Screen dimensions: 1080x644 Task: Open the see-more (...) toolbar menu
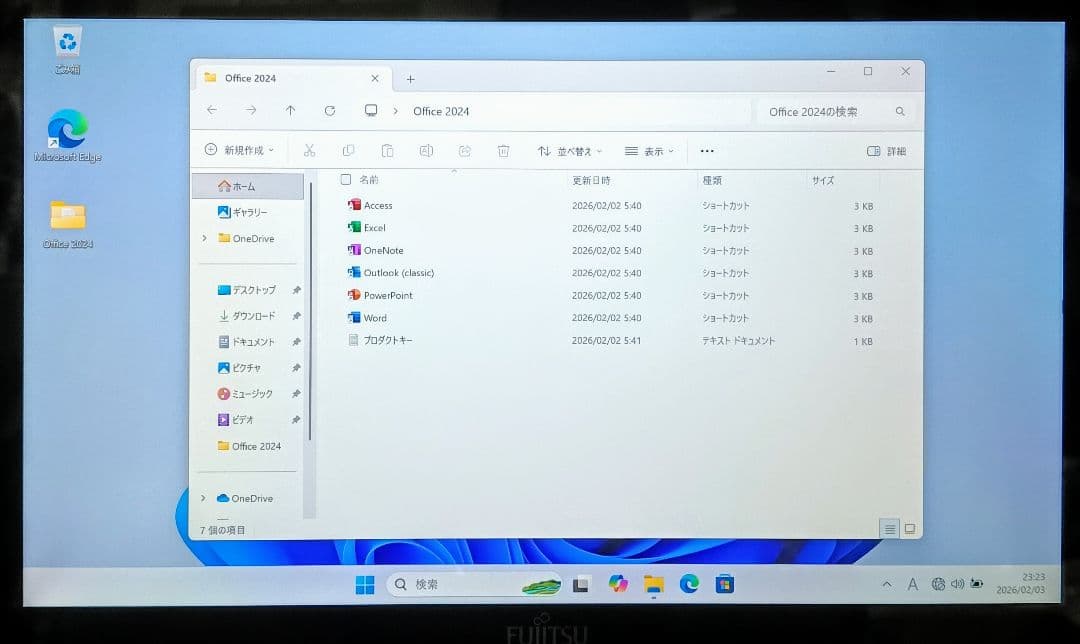coord(707,150)
